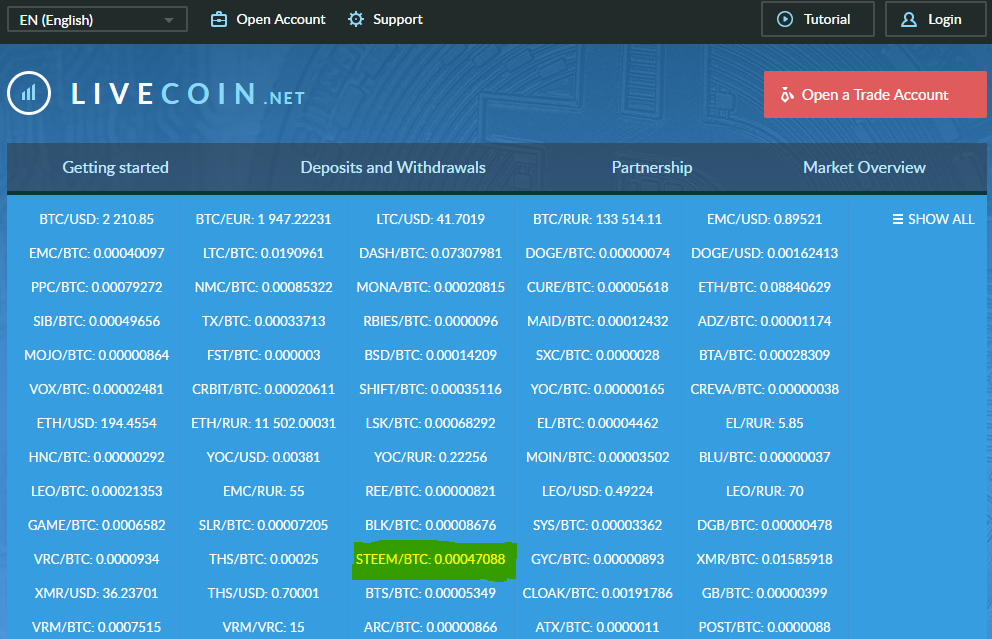Click the briefcase Open Account icon
Viewport: 992px width, 639px height.
click(219, 20)
